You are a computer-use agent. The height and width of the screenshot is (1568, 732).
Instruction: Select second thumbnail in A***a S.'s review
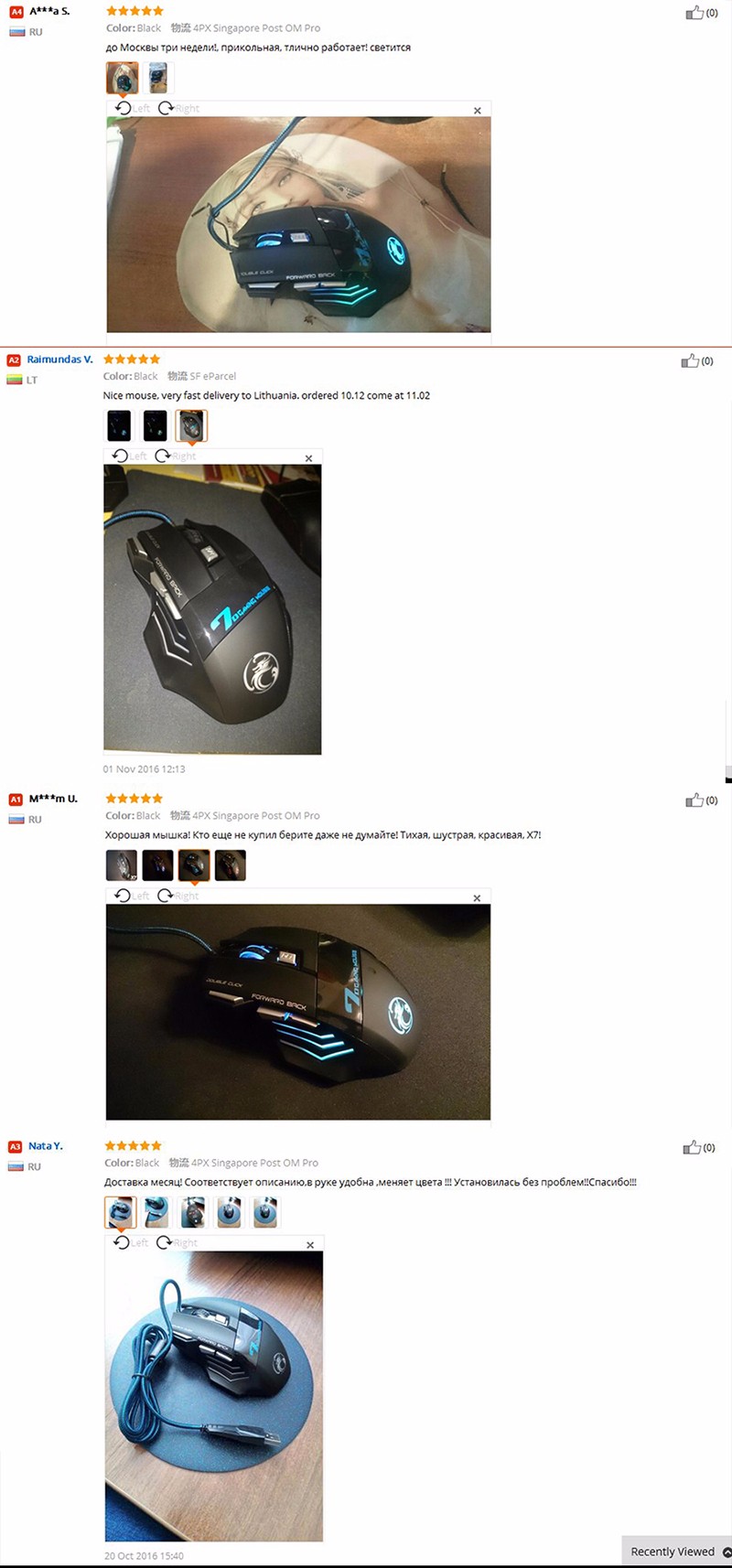pos(158,78)
